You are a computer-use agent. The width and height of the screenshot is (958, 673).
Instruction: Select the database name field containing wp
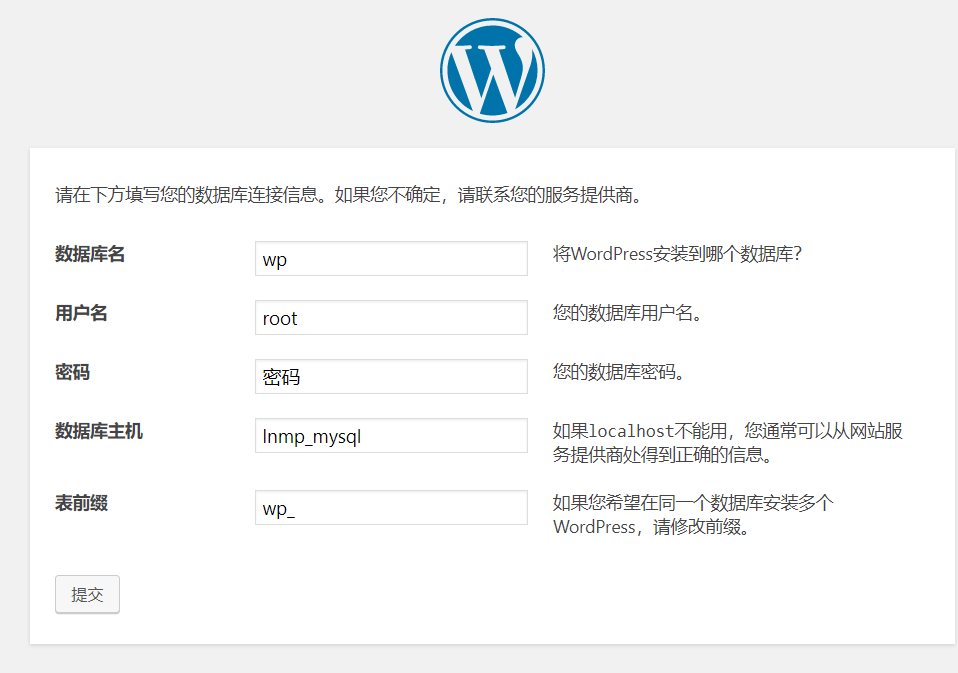click(x=390, y=258)
